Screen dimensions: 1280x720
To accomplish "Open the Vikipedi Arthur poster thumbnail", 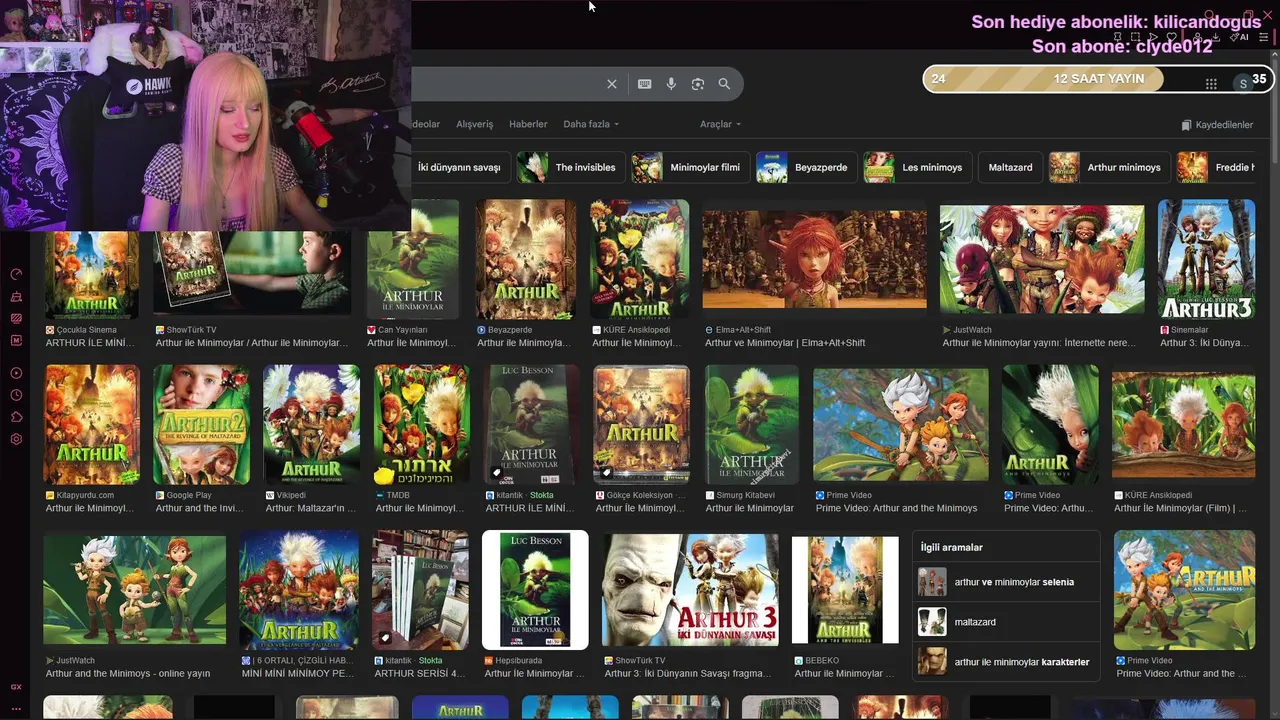I will pos(311,425).
